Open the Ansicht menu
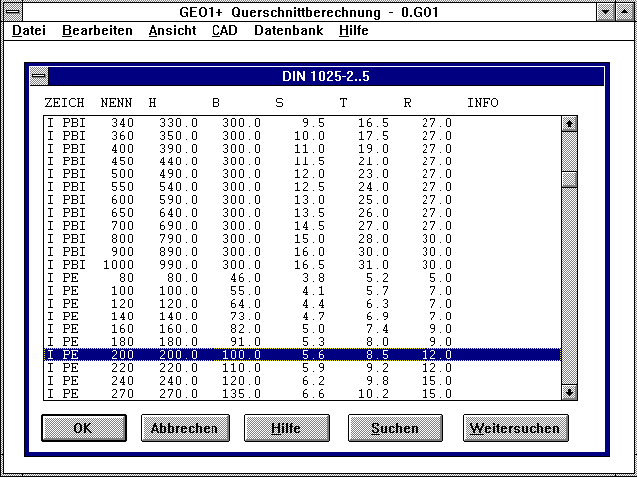The width and height of the screenshot is (637, 478). [172, 31]
